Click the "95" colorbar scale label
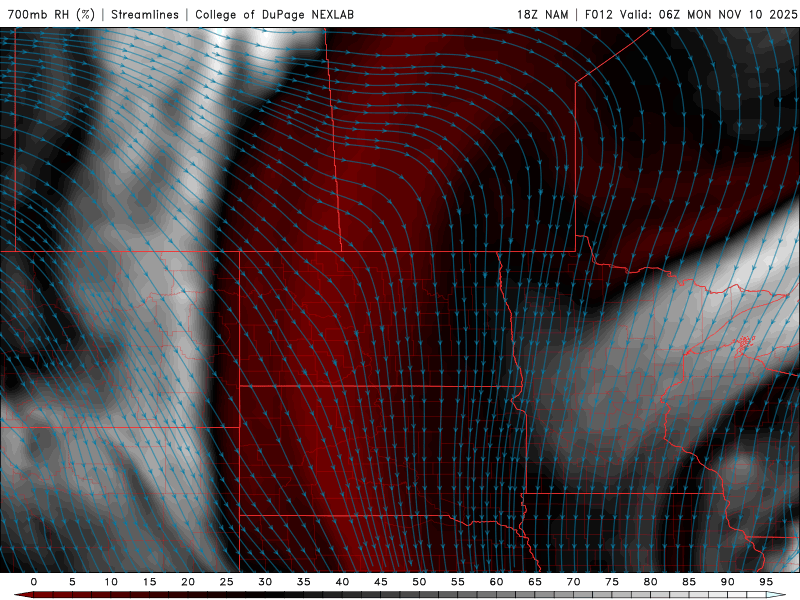The width and height of the screenshot is (800, 600). pyautogui.click(x=766, y=582)
